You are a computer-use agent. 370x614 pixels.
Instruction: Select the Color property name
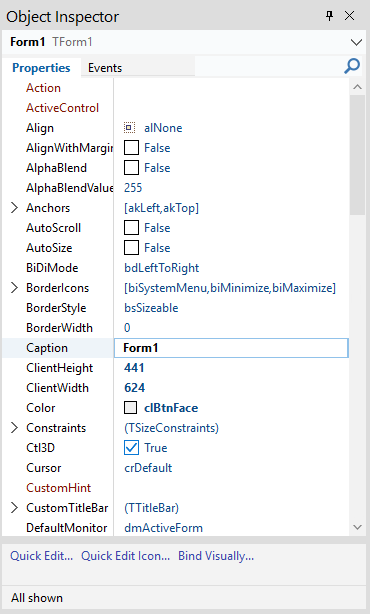coord(41,408)
